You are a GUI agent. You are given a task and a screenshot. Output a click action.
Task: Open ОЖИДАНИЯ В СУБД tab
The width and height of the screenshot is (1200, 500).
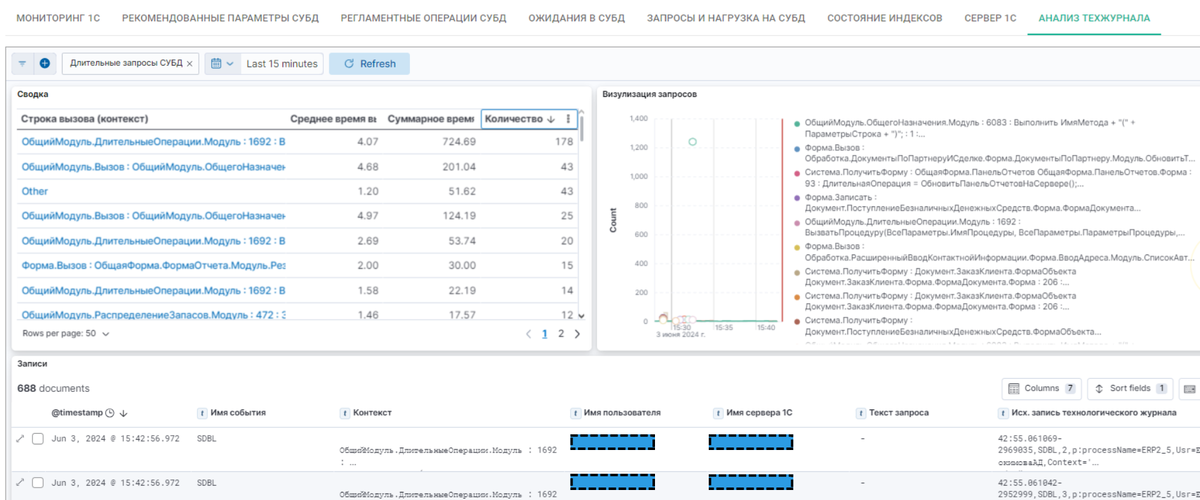(x=577, y=18)
